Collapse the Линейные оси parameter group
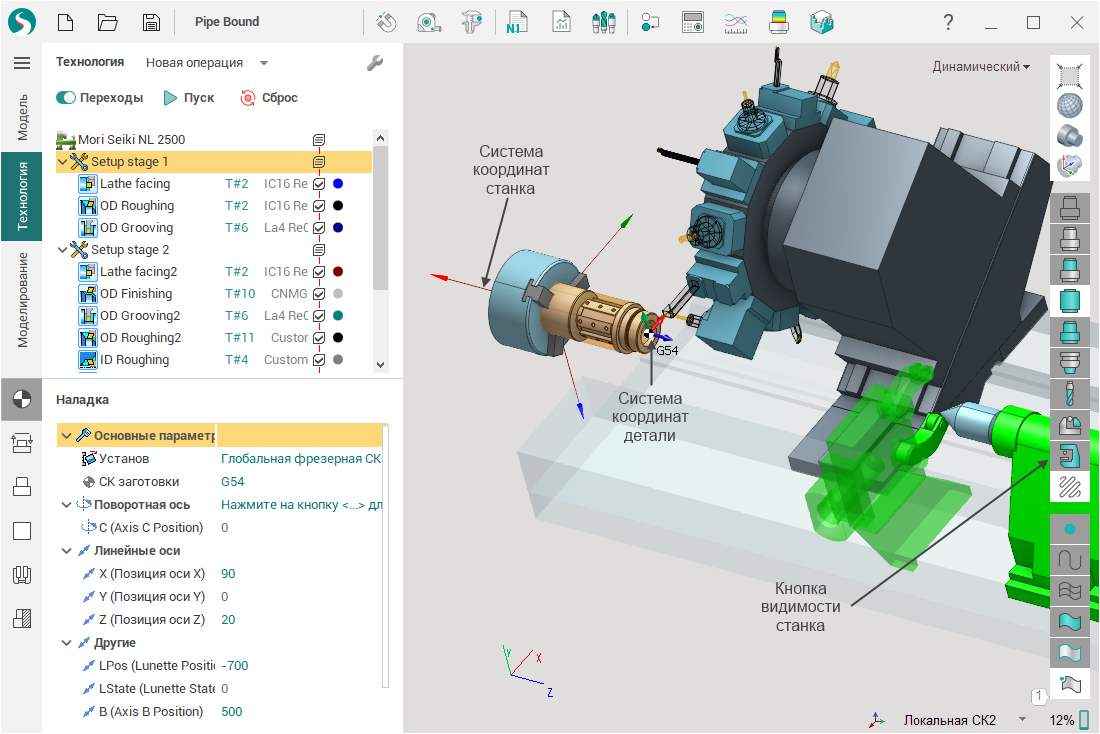1100x734 pixels. pyautogui.click(x=67, y=551)
